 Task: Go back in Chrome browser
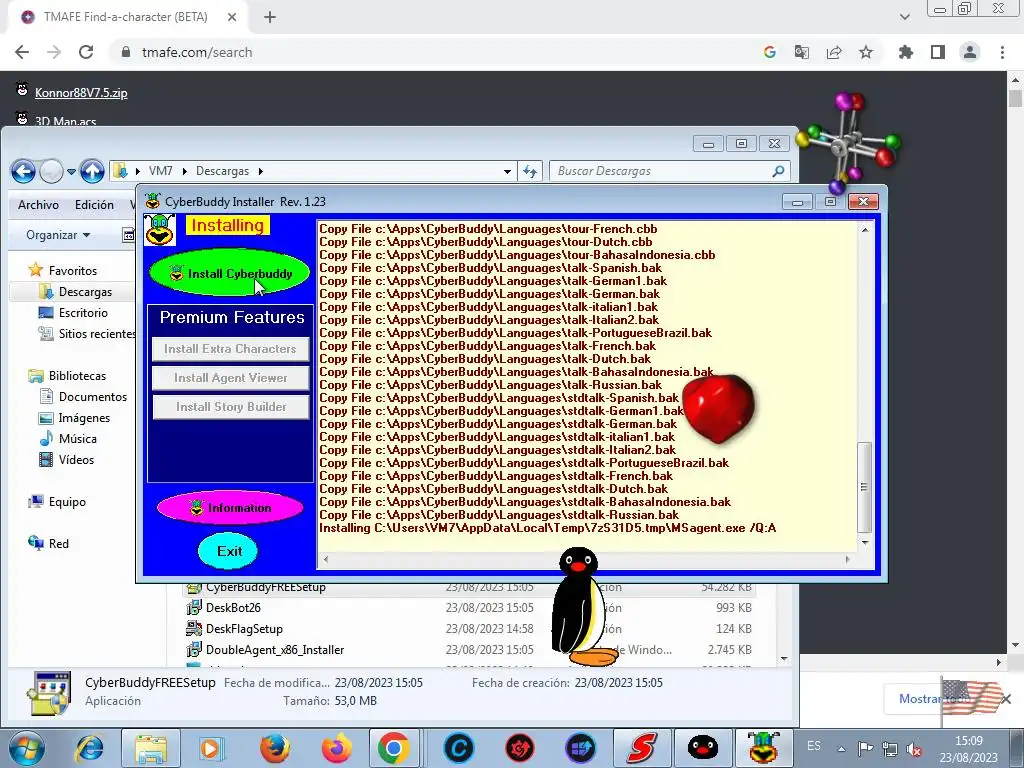point(22,52)
